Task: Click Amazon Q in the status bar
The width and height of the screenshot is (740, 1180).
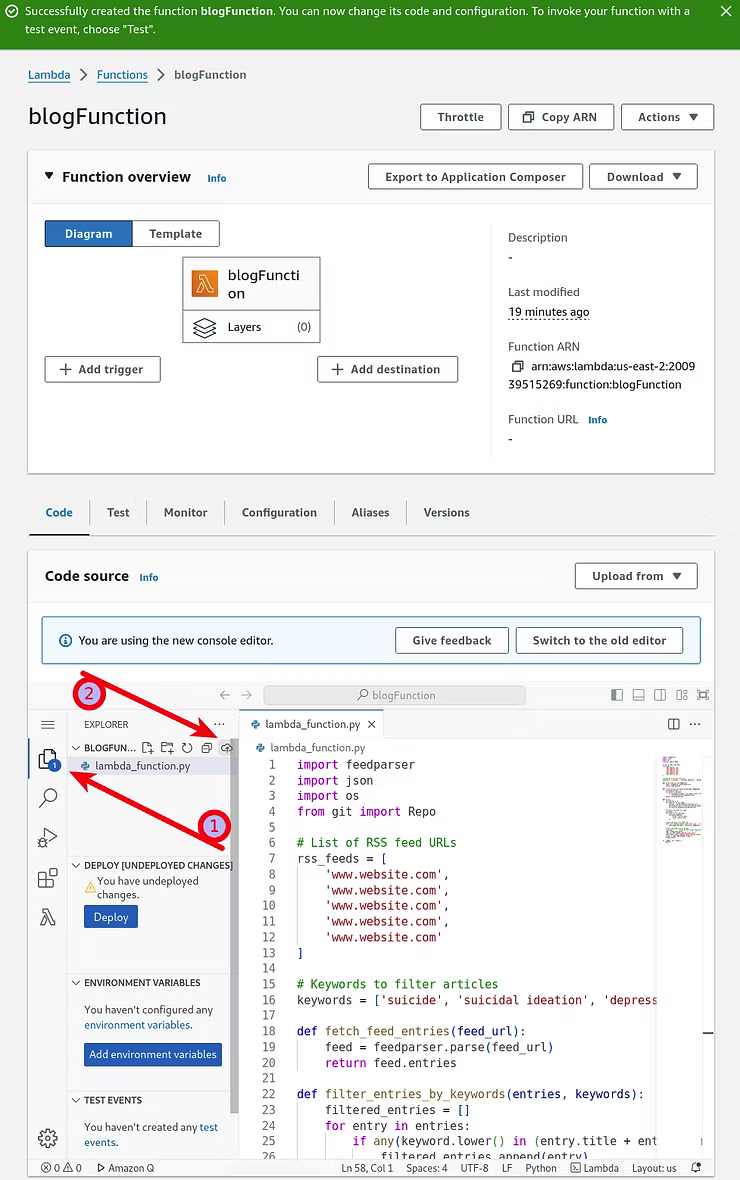Action: coord(126,1168)
